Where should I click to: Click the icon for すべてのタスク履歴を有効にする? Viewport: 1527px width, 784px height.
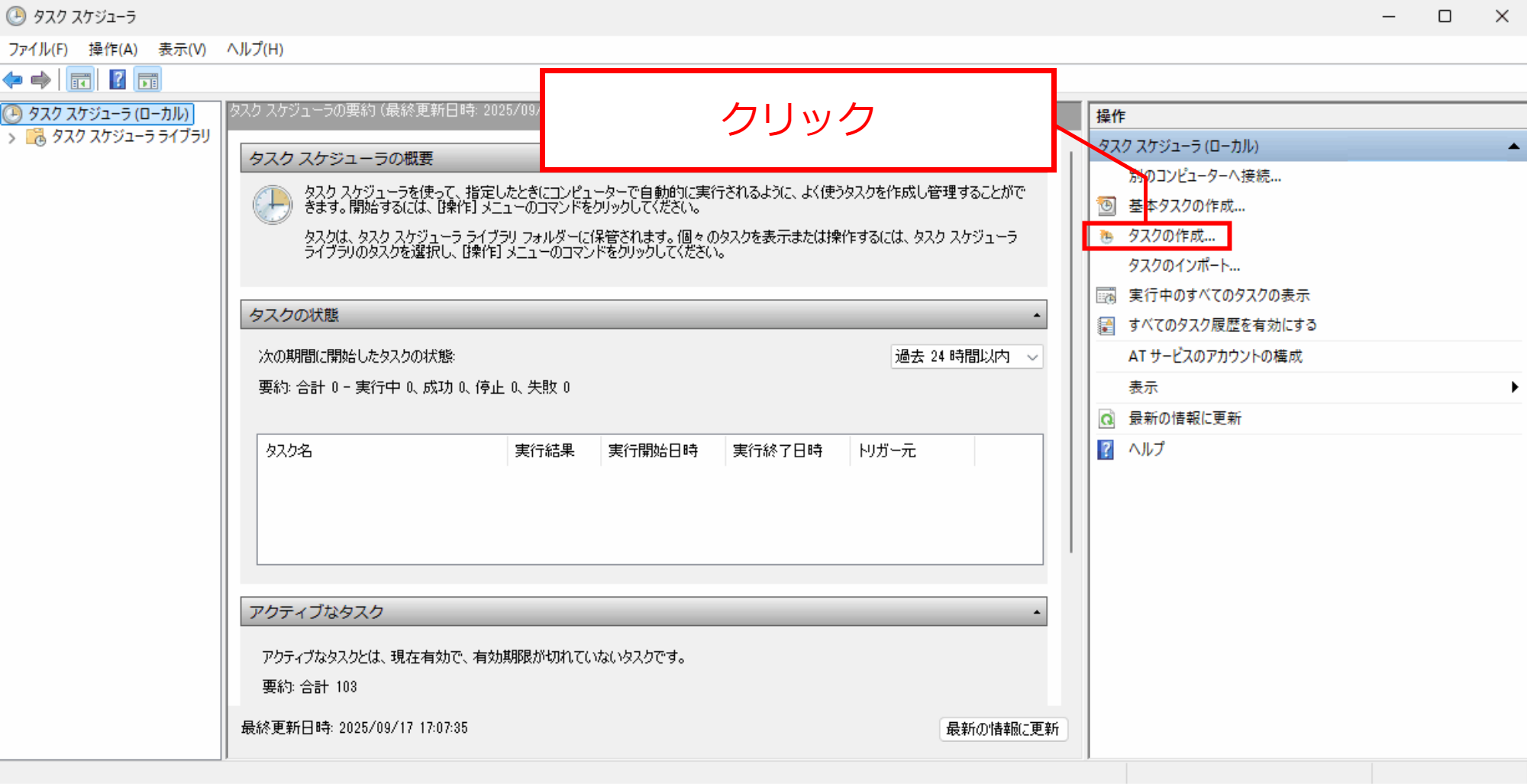[1106, 326]
